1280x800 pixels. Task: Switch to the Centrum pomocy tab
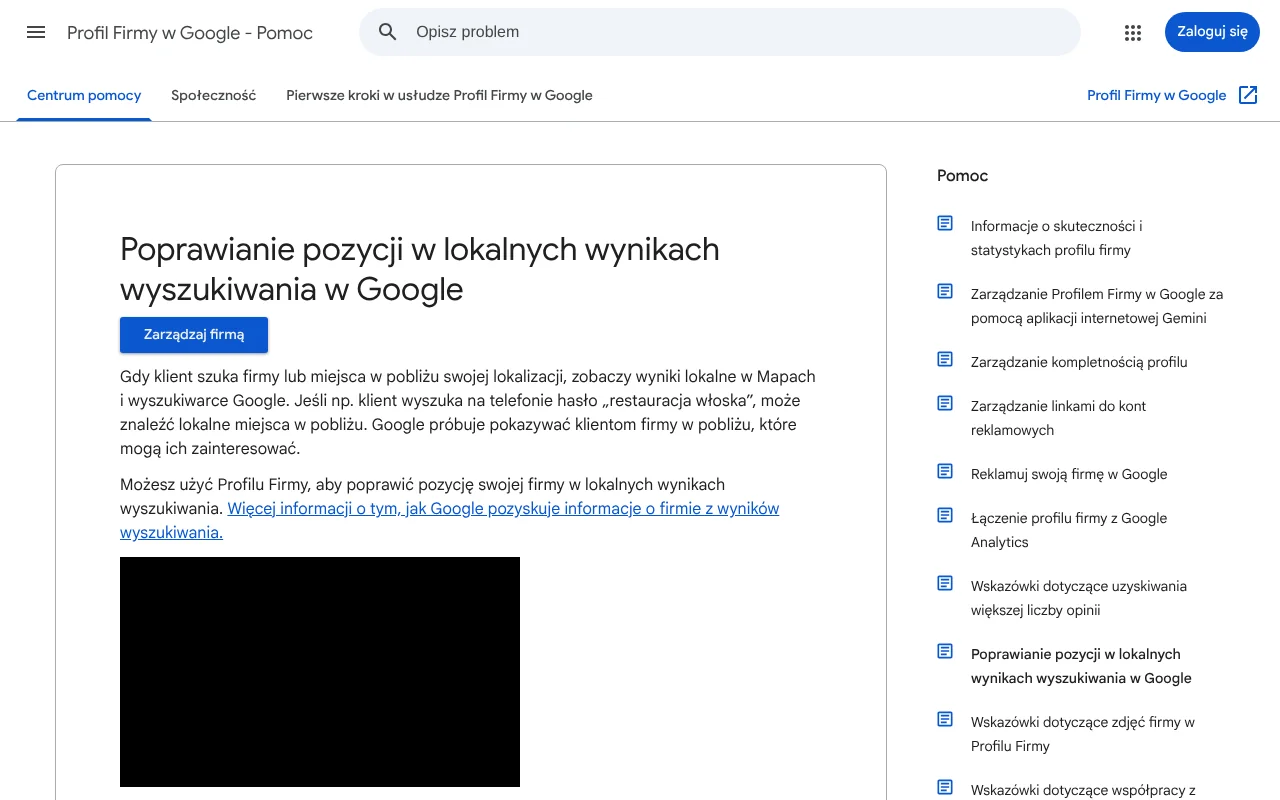[84, 96]
